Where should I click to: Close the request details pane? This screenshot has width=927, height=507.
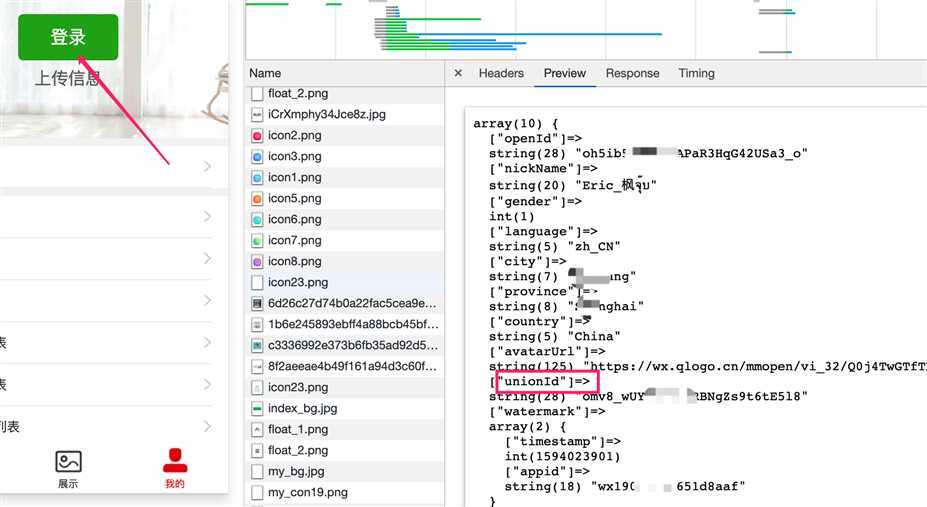pyautogui.click(x=458, y=73)
